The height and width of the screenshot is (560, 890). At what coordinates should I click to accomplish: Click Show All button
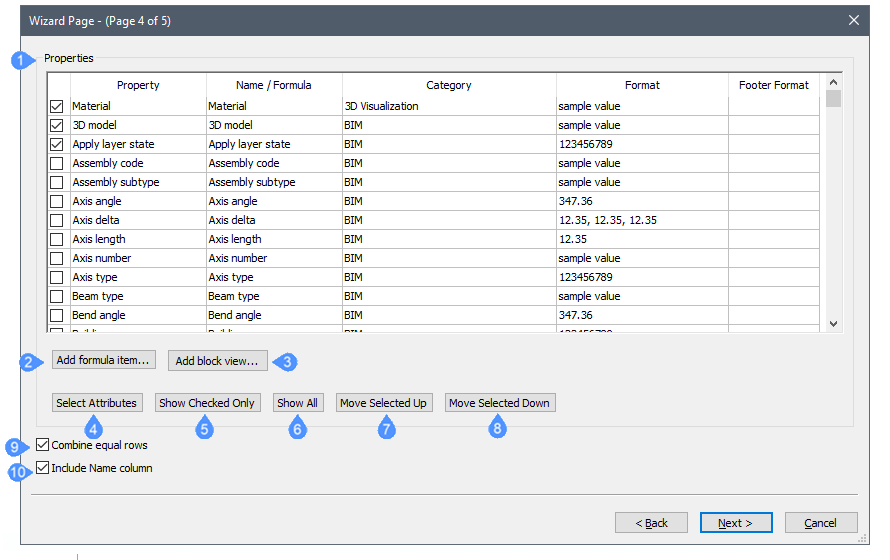(298, 403)
